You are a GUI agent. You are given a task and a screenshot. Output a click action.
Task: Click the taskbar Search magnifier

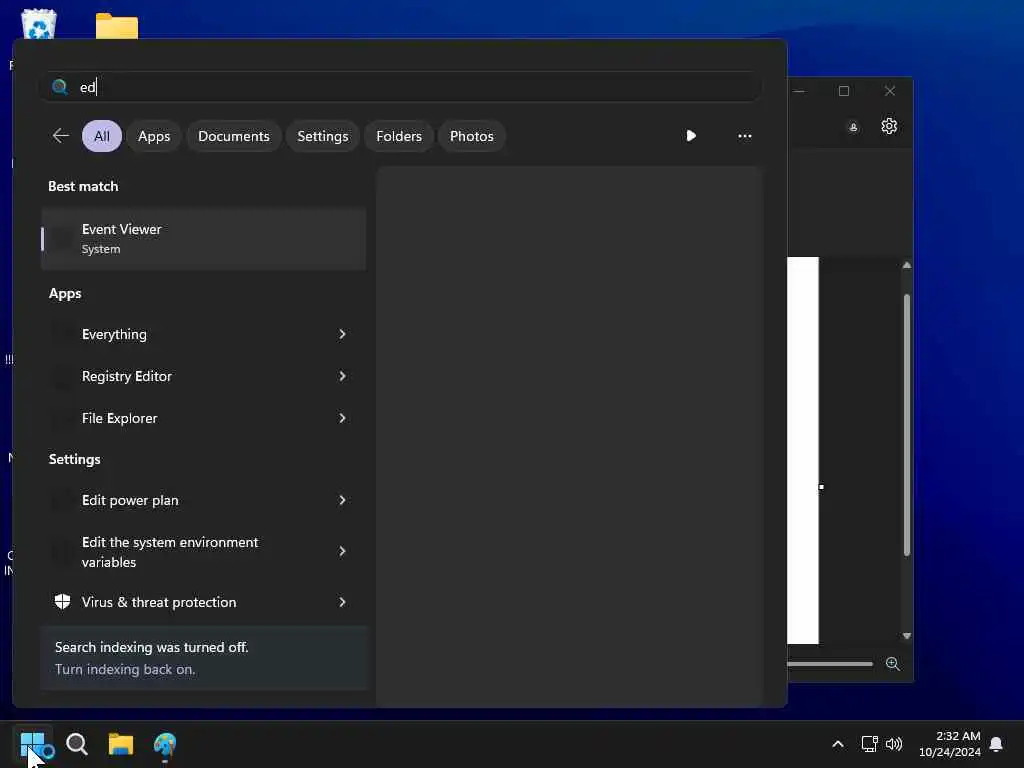pyautogui.click(x=77, y=744)
